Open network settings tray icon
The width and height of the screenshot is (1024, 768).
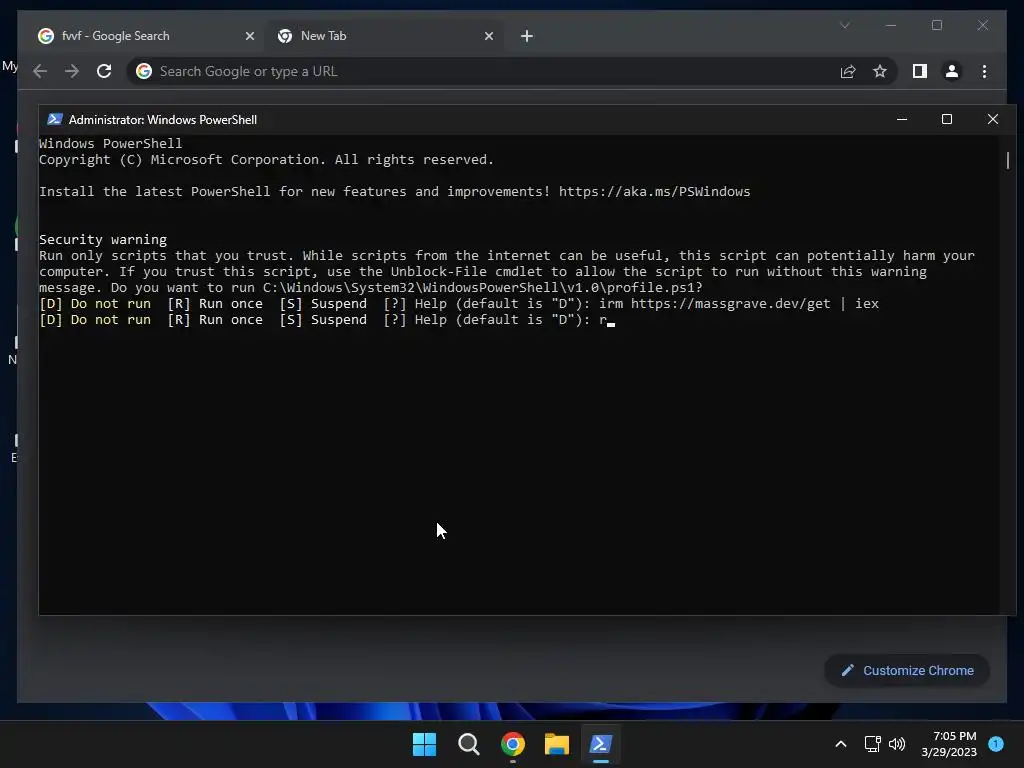872,744
